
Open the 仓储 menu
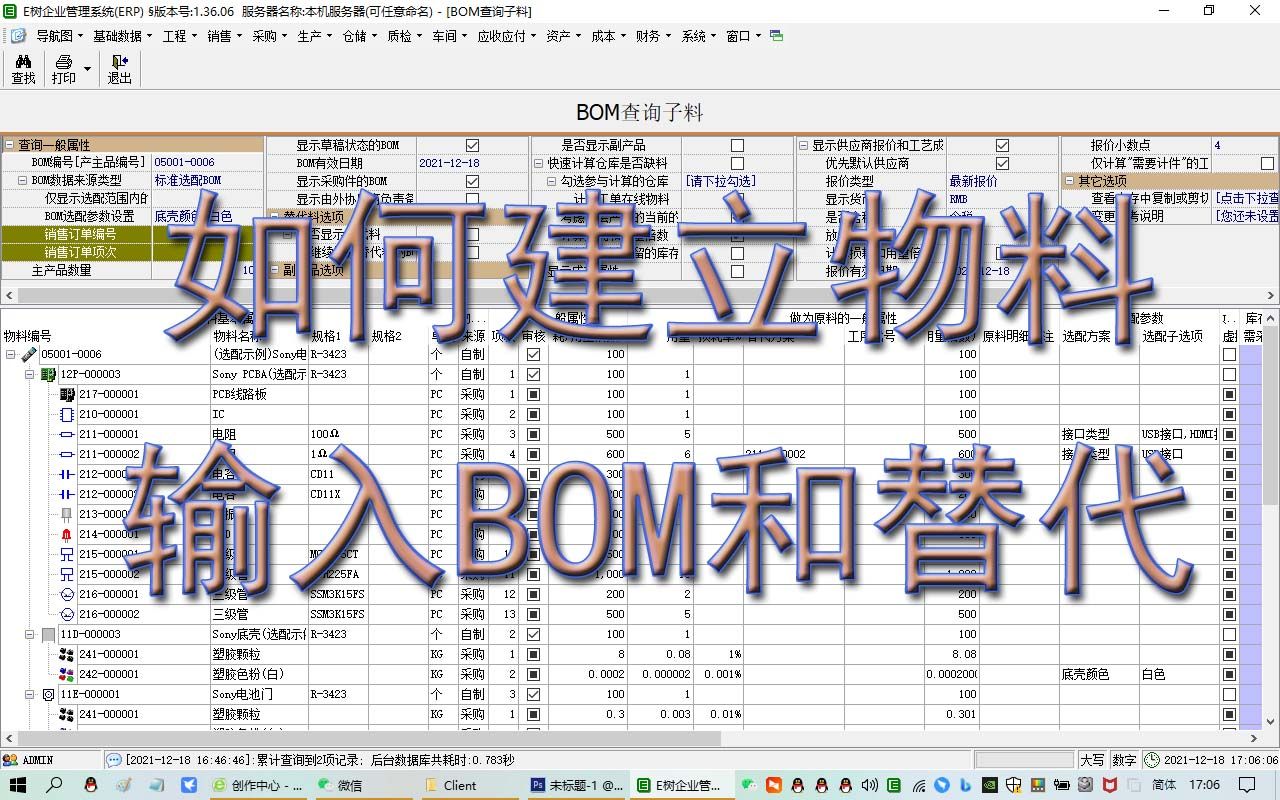360,36
